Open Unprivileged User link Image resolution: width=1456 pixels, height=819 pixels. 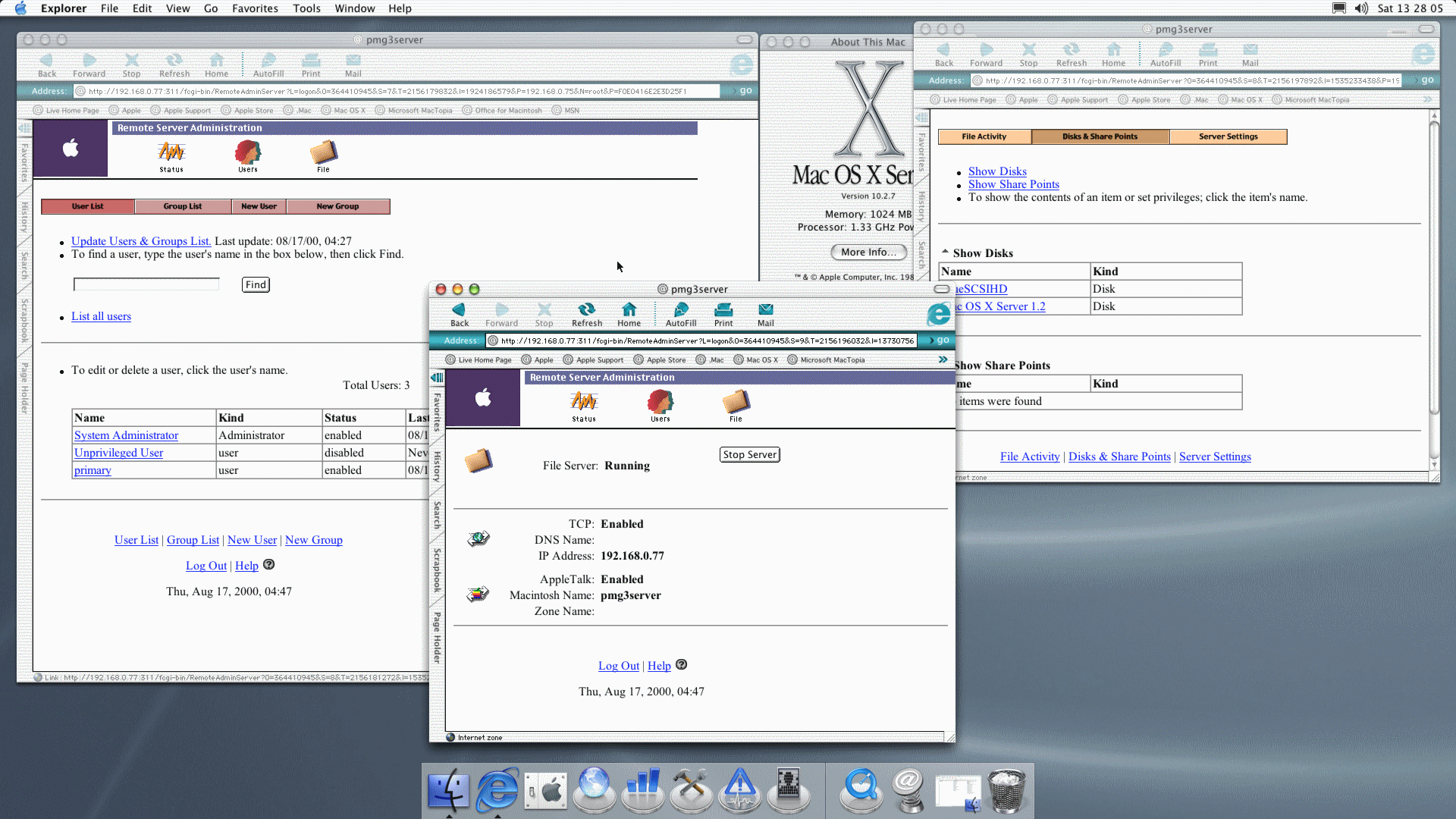[118, 453]
